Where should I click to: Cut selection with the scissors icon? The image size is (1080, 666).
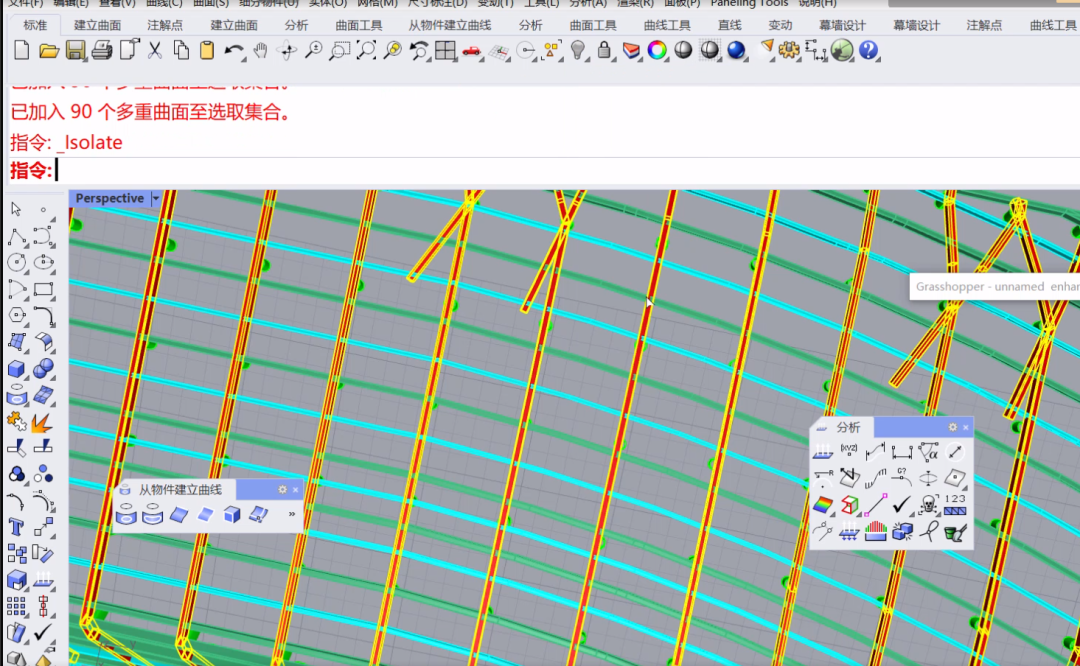click(155, 50)
